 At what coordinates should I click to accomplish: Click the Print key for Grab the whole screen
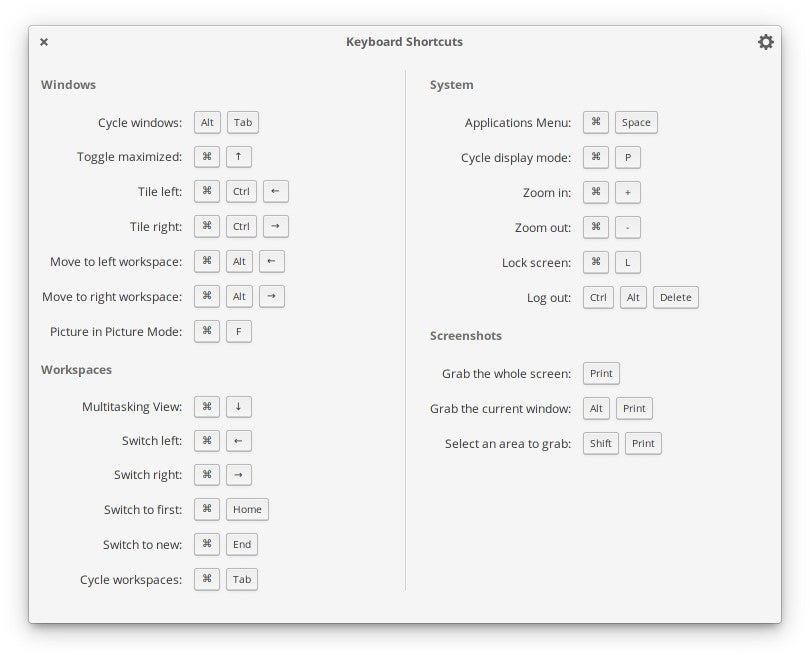tap(601, 373)
